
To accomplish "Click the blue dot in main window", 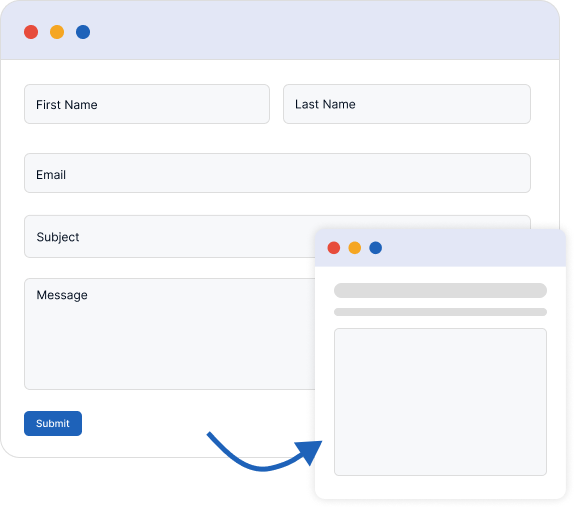I will click(x=83, y=32).
